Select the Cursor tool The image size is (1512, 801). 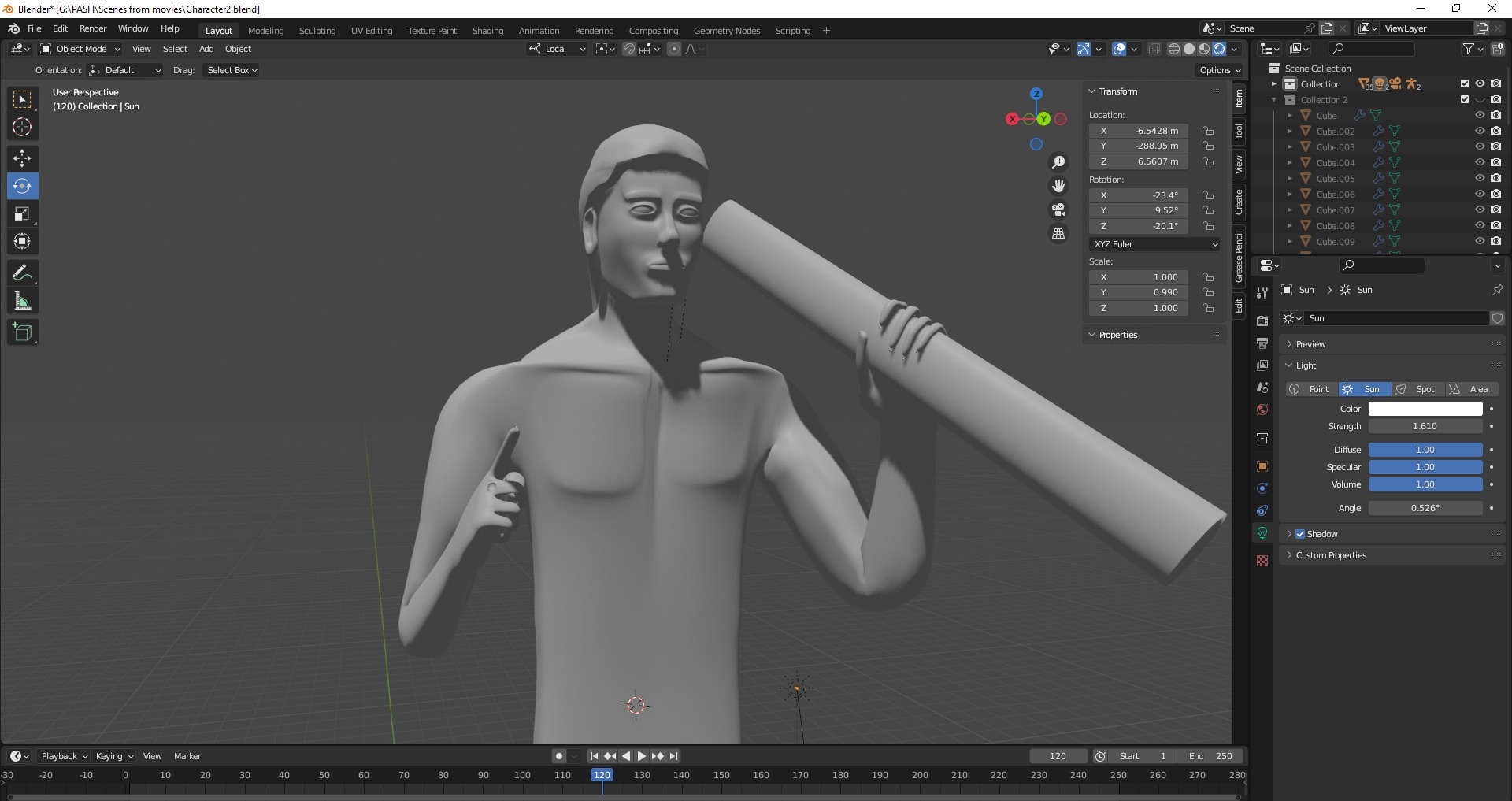(x=22, y=127)
